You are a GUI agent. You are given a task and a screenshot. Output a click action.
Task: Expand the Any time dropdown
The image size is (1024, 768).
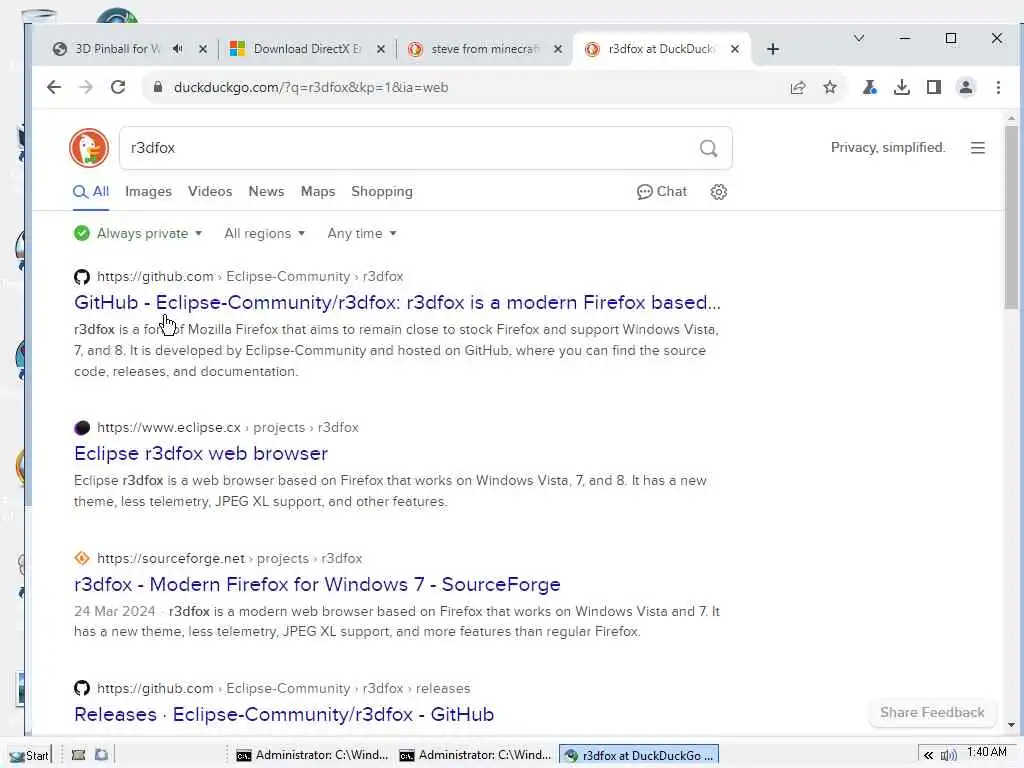coord(362,233)
